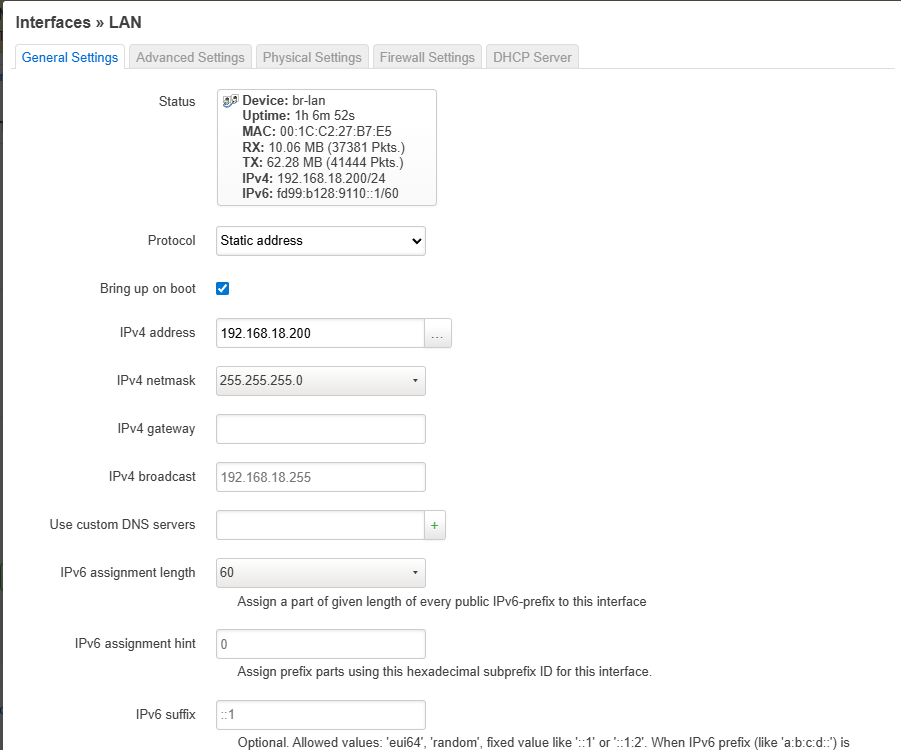Screen dimensions: 901x750
Task: Open the Protocol dropdown showing Static address
Action: [x=320, y=241]
